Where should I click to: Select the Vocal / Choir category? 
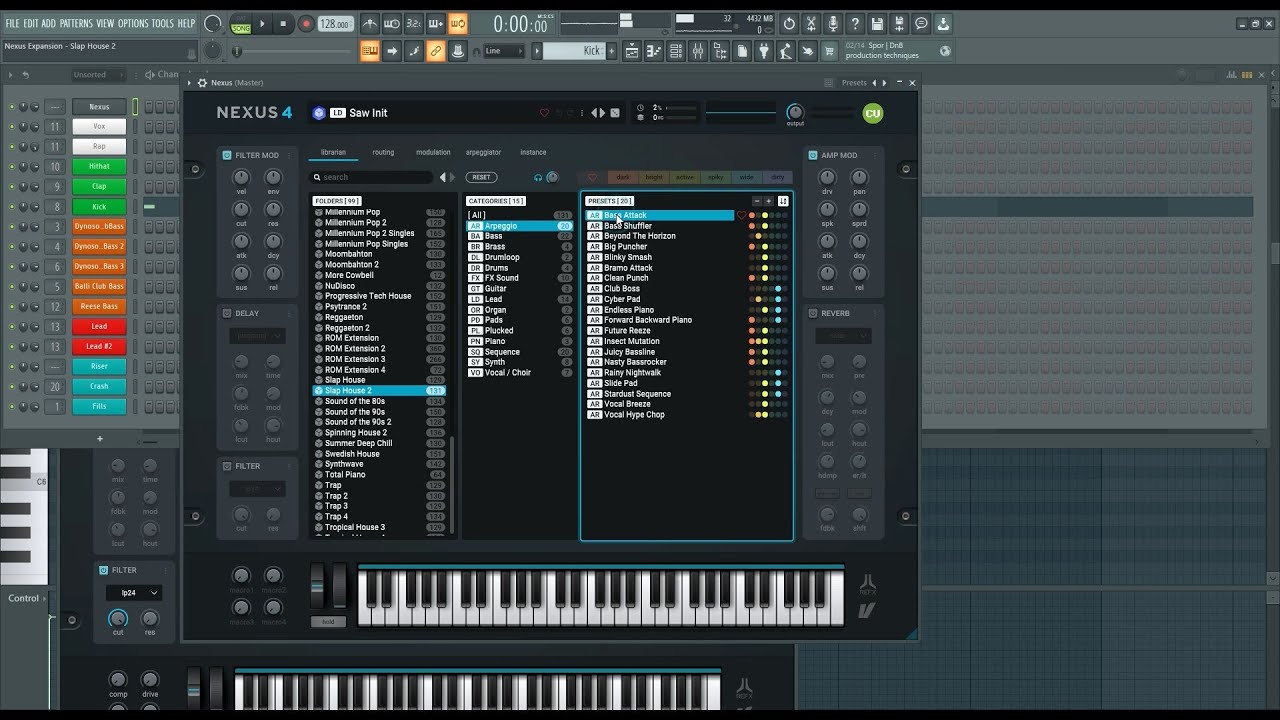519,372
